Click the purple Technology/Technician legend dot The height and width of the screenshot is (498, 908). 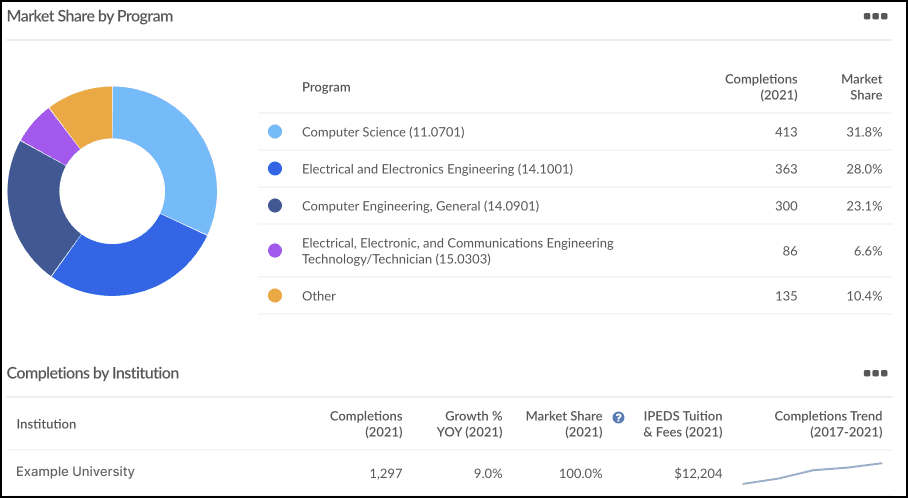pyautogui.click(x=275, y=251)
